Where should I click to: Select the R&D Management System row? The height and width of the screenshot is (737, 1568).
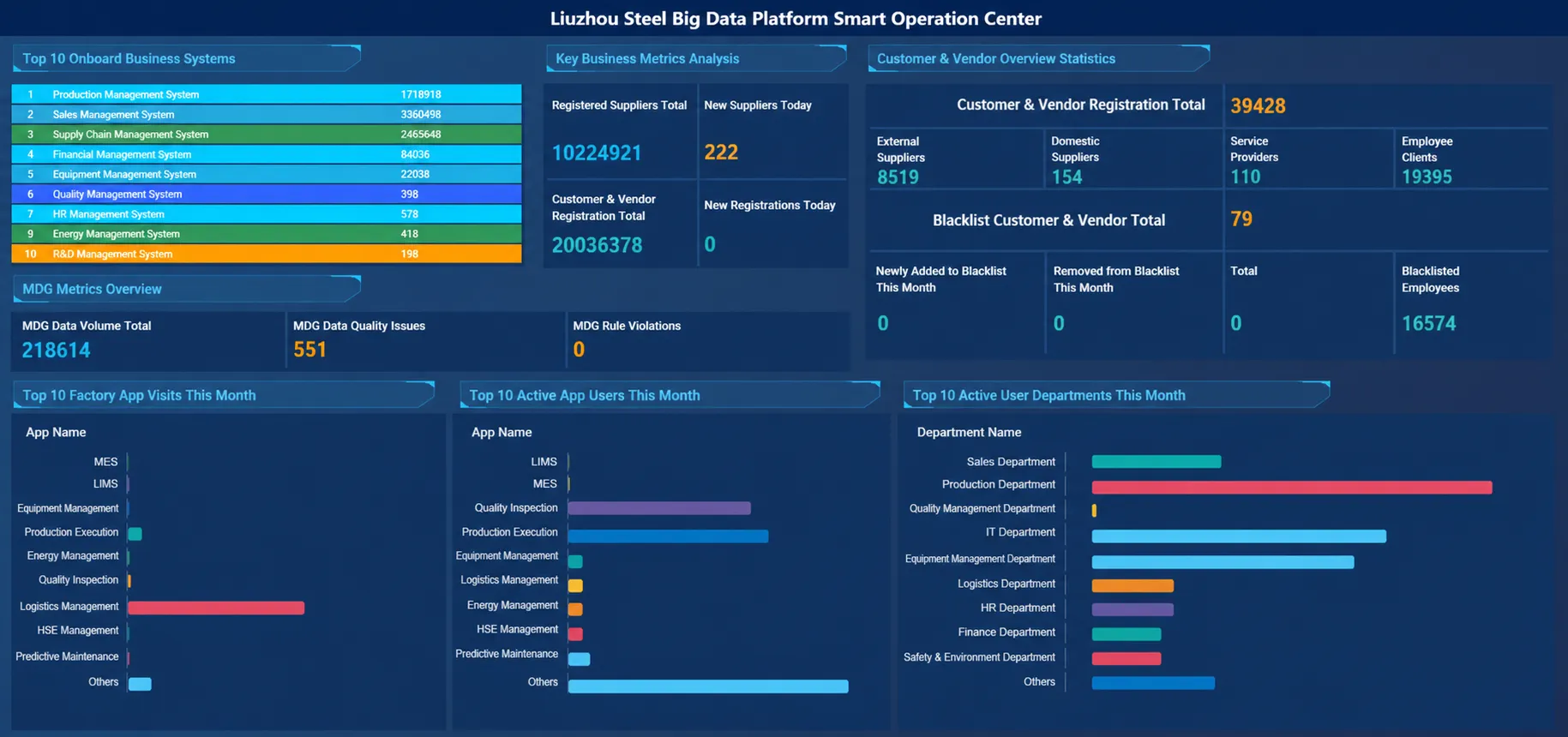(x=267, y=254)
